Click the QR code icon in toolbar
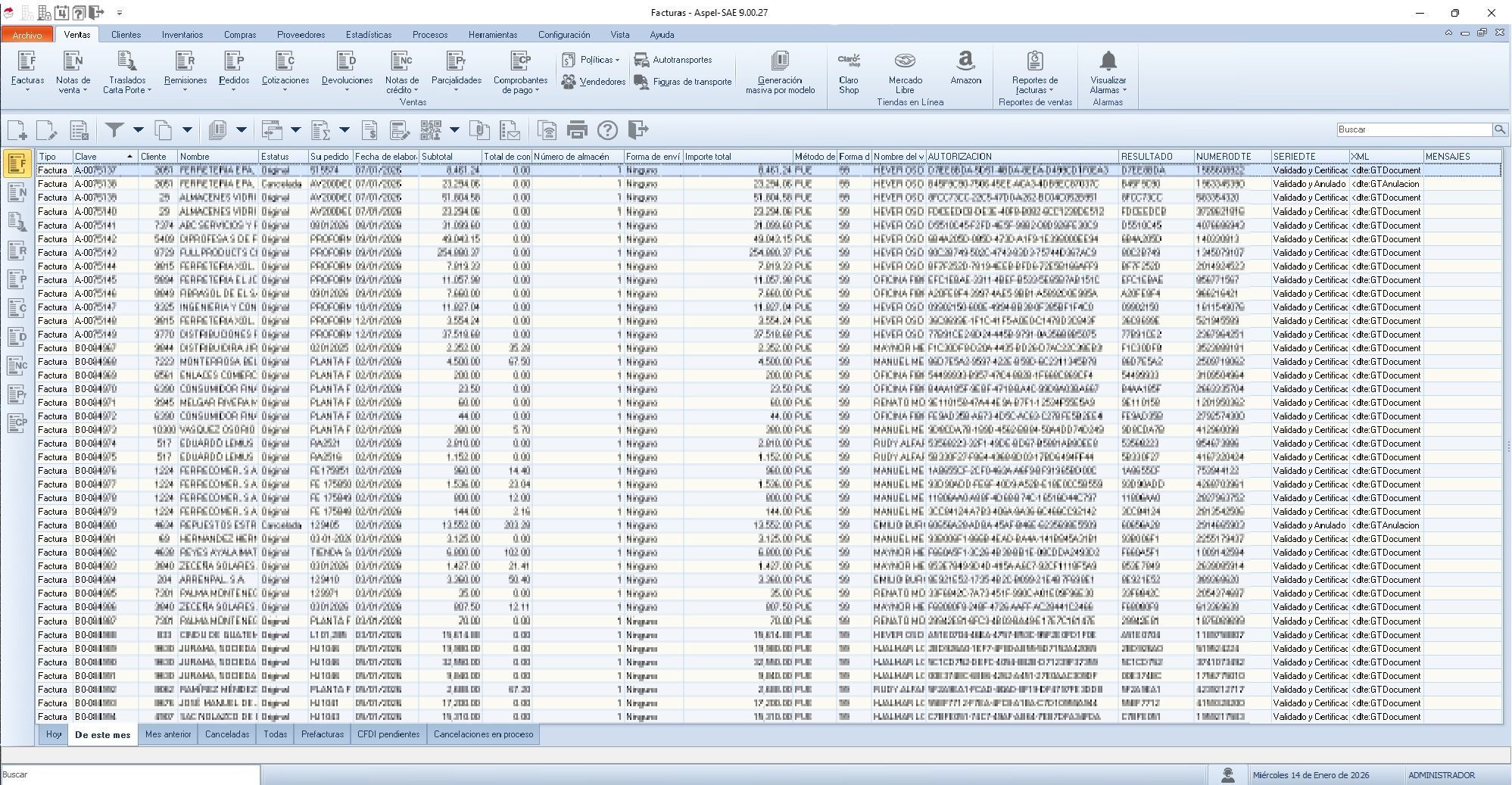This screenshot has height=785, width=1512. point(431,130)
